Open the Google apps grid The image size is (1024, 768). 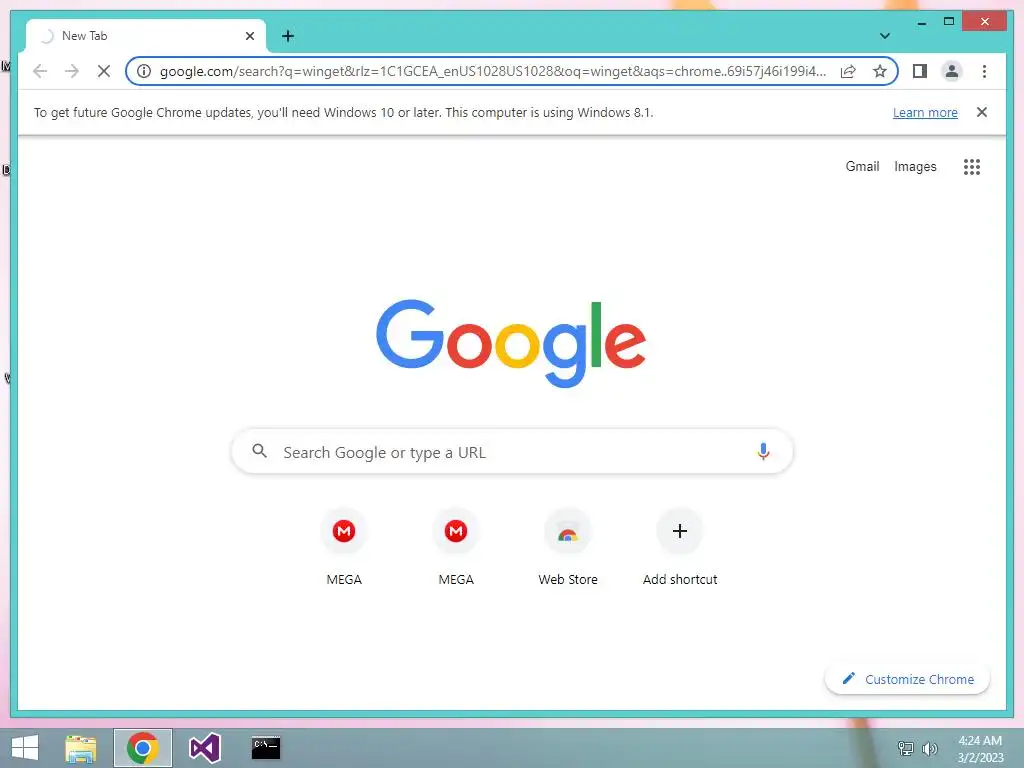coord(972,167)
